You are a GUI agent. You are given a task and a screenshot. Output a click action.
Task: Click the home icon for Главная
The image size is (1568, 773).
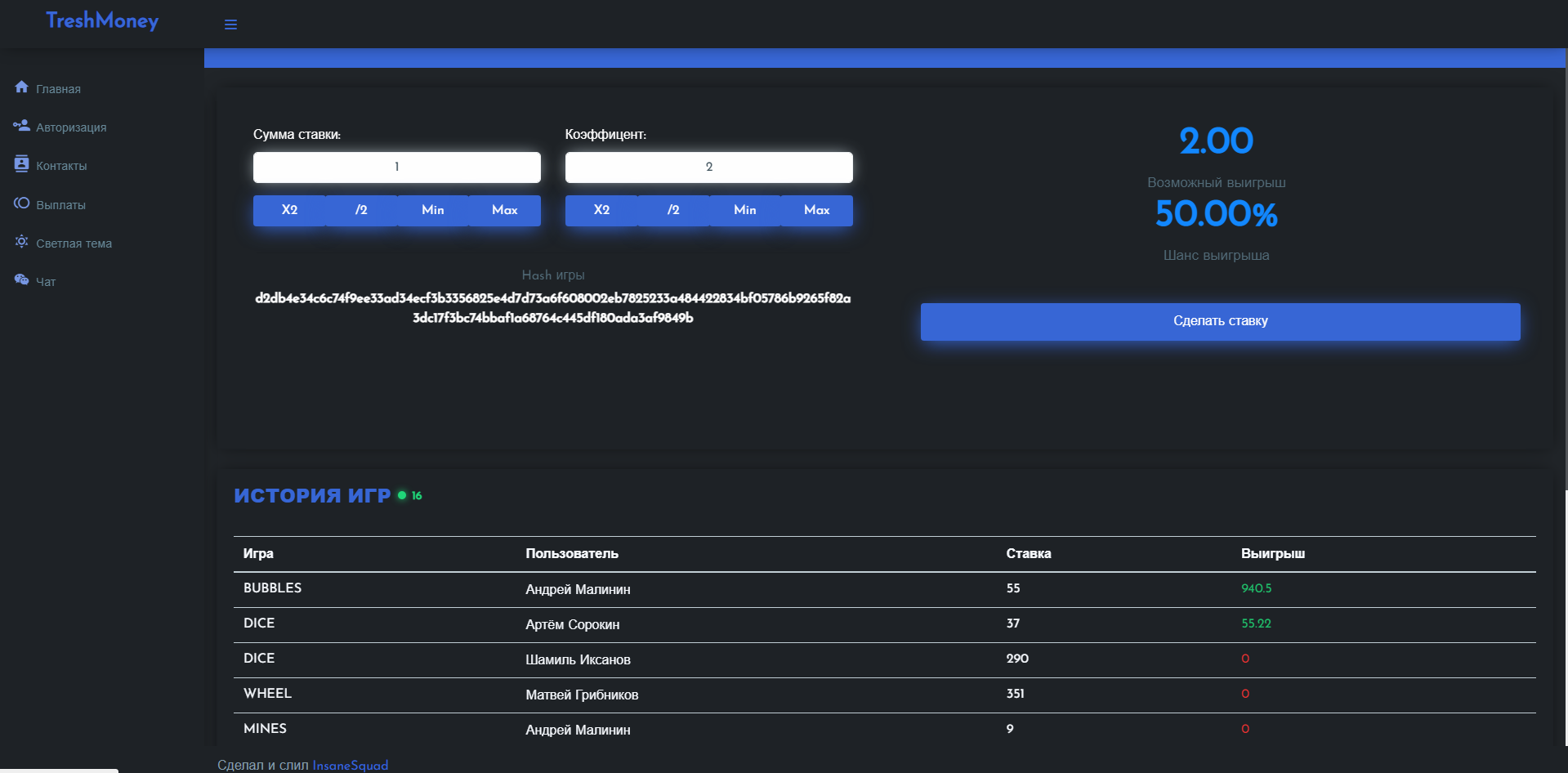21,87
